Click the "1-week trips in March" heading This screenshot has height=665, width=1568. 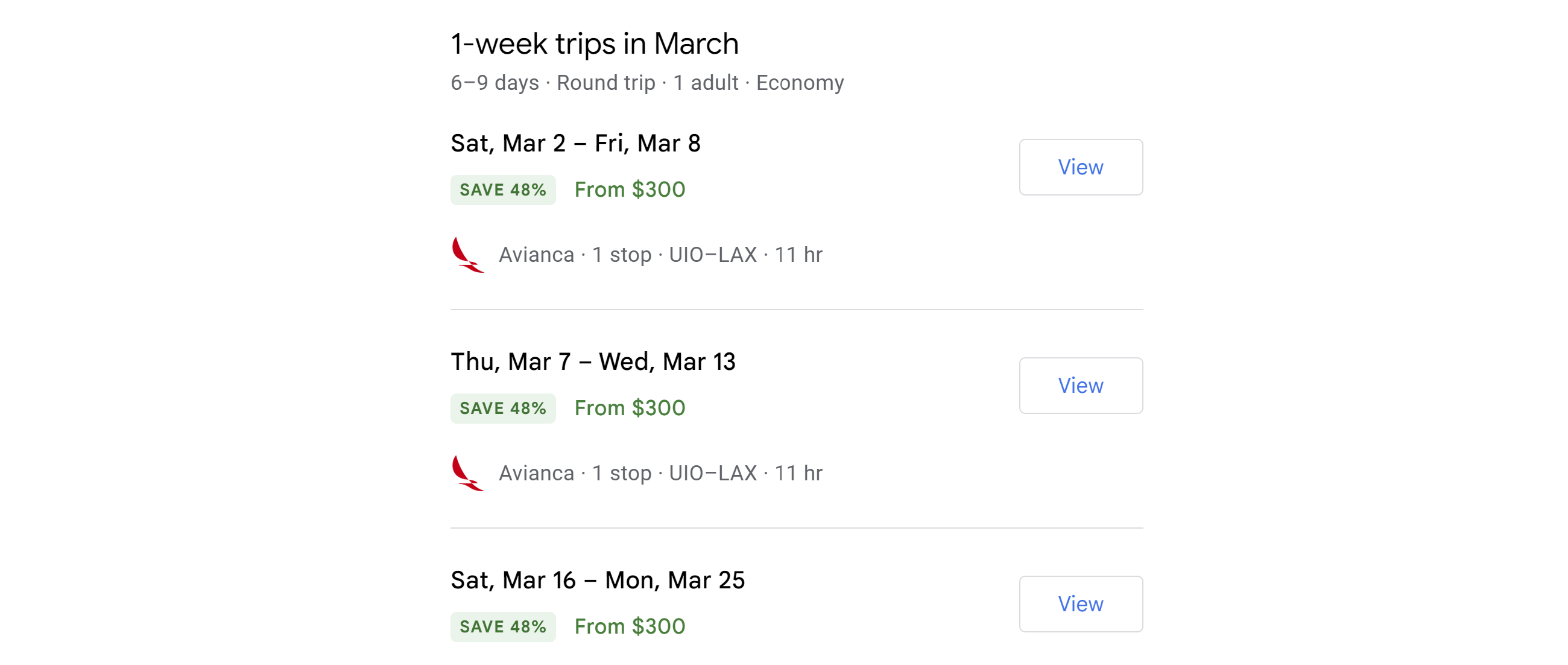tap(594, 44)
